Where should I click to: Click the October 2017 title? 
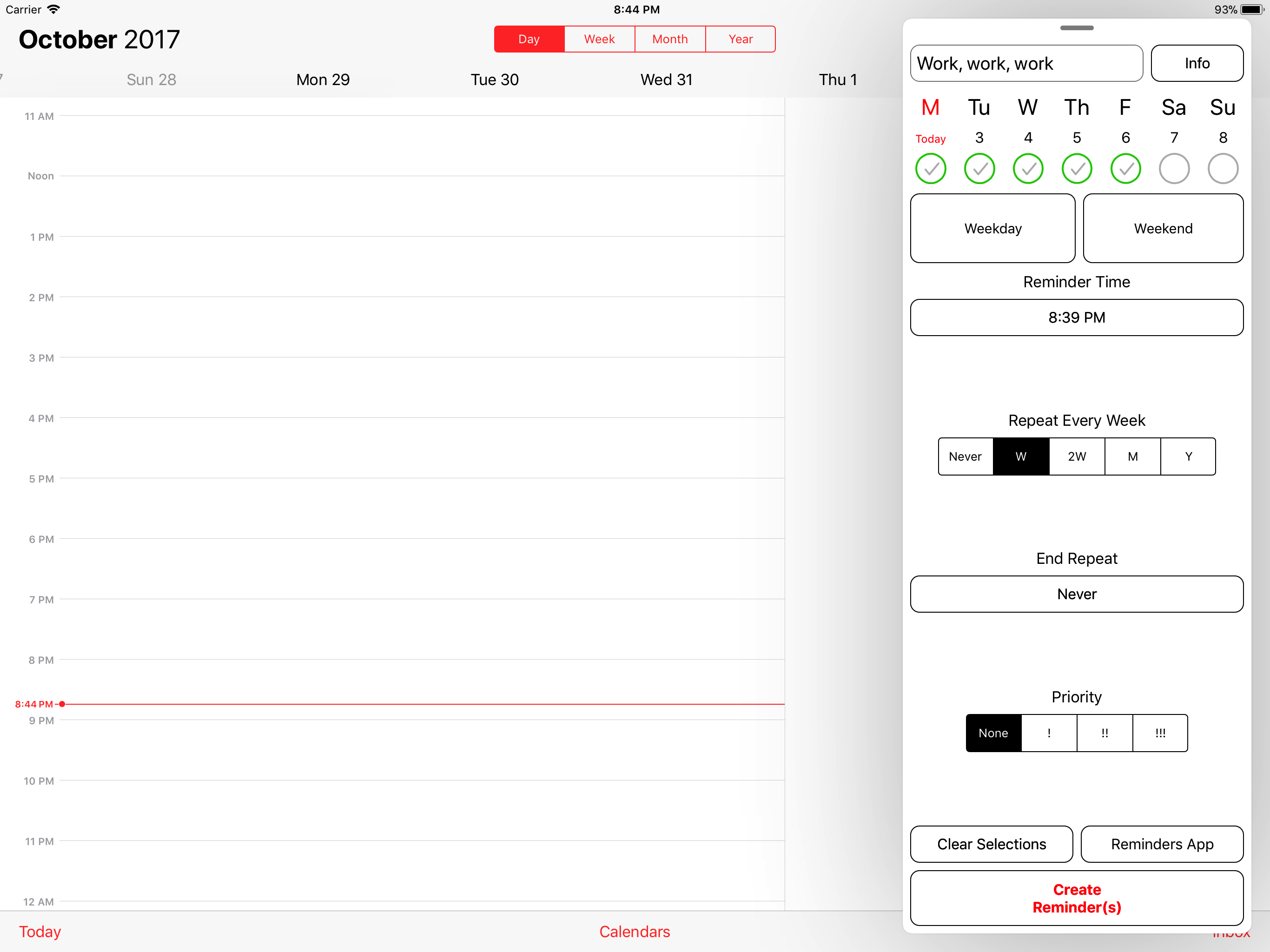99,39
